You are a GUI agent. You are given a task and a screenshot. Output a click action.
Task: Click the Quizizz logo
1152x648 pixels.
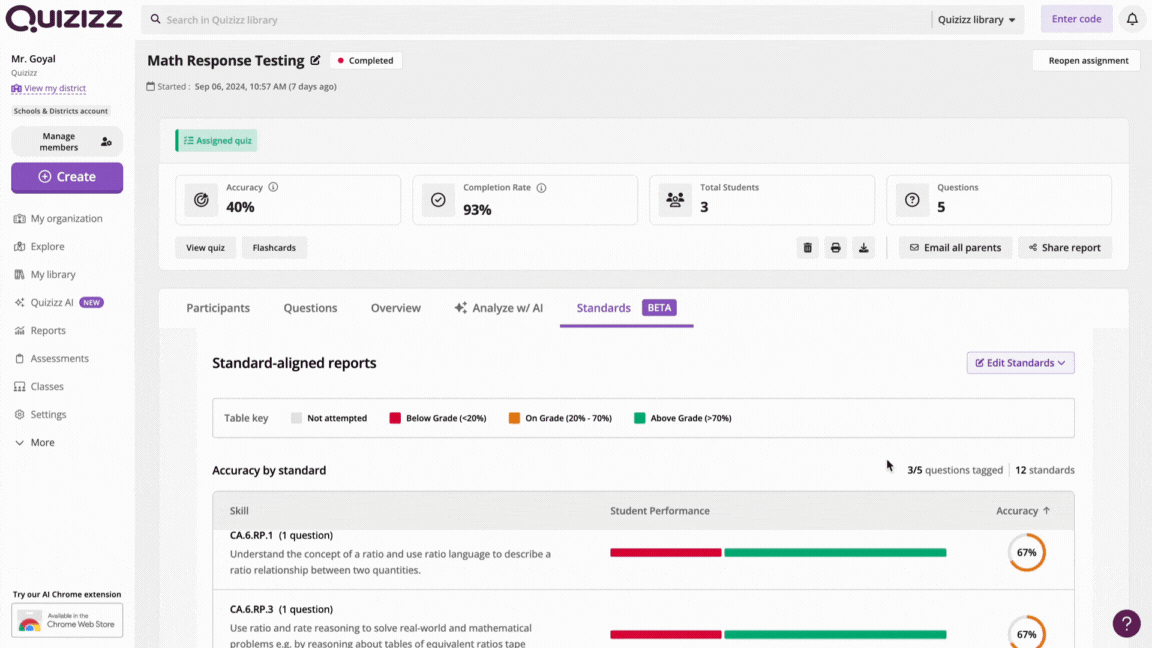pyautogui.click(x=64, y=19)
